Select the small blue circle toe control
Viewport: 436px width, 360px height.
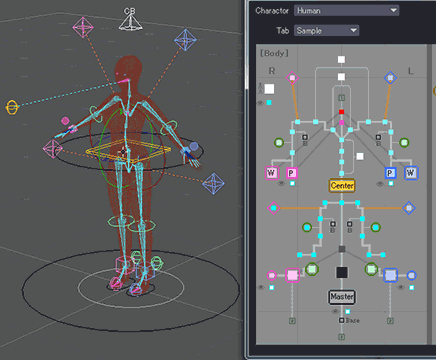point(411,275)
